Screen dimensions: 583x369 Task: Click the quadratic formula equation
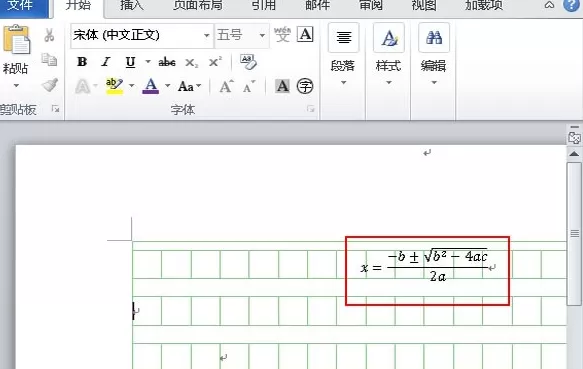pyautogui.click(x=425, y=266)
